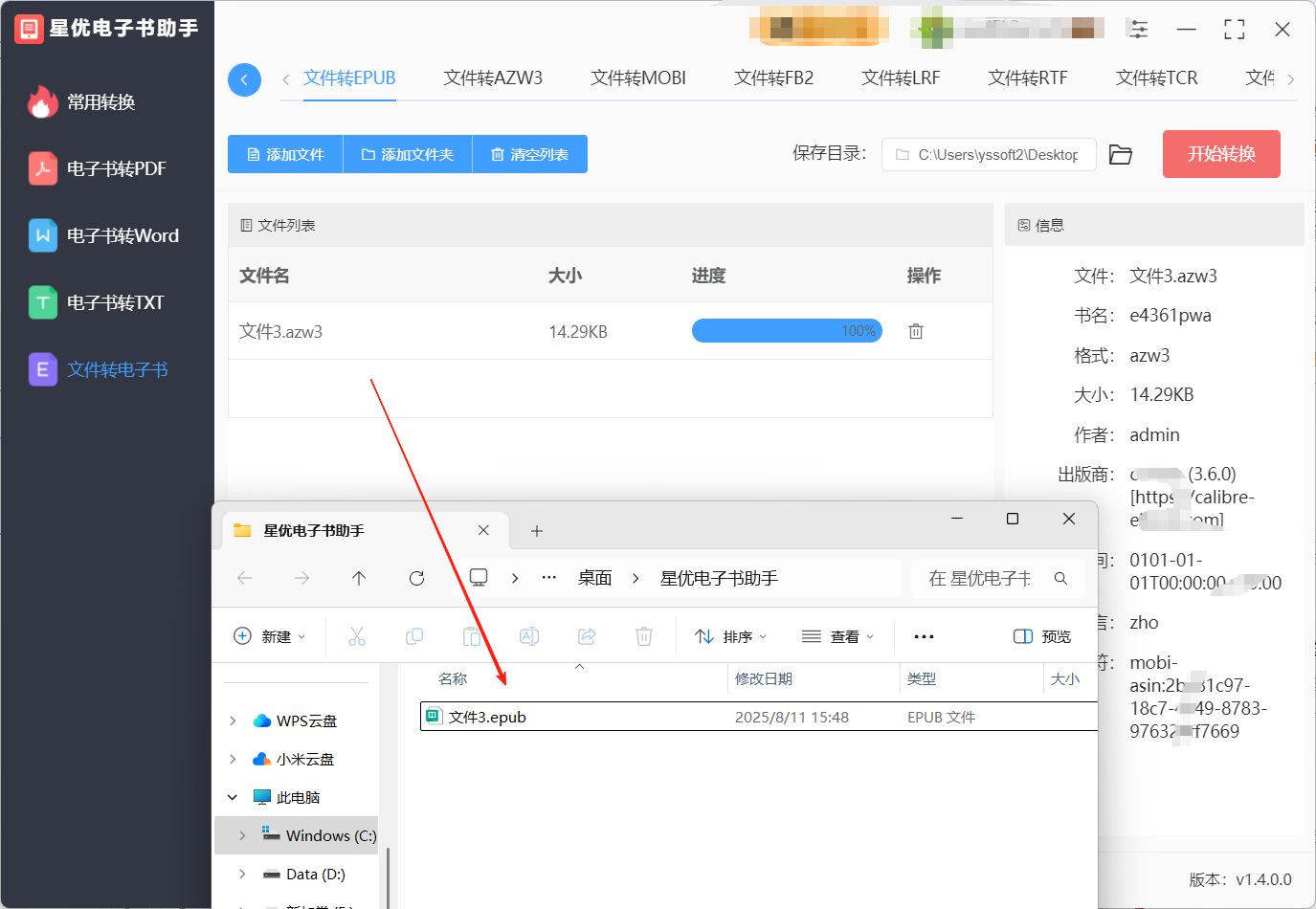Image resolution: width=1316 pixels, height=909 pixels.
Task: Click 桌面 in address breadcrumb
Action: 594,578
